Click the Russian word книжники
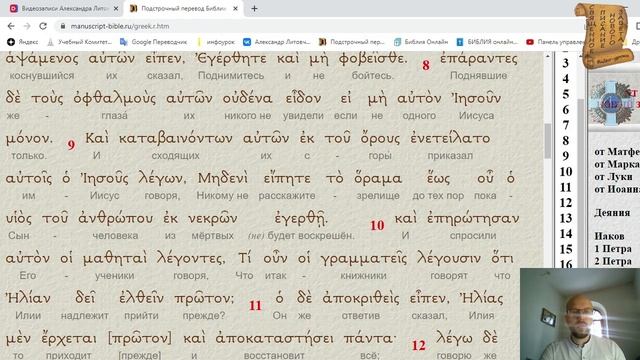Screen dimensions: 640x360 pyautogui.click(x=363, y=276)
